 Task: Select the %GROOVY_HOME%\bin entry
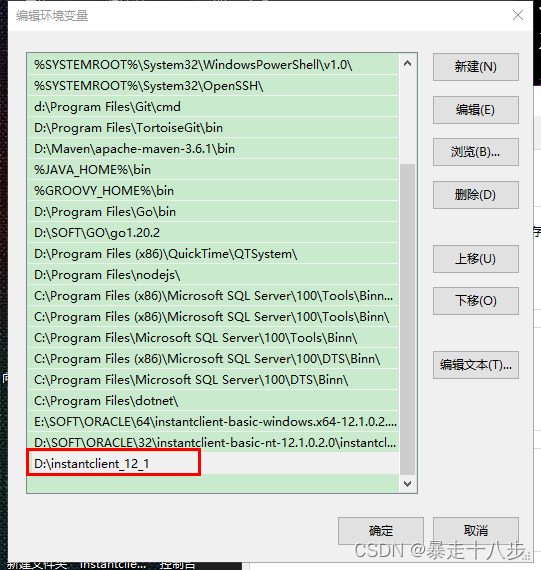tap(213, 191)
